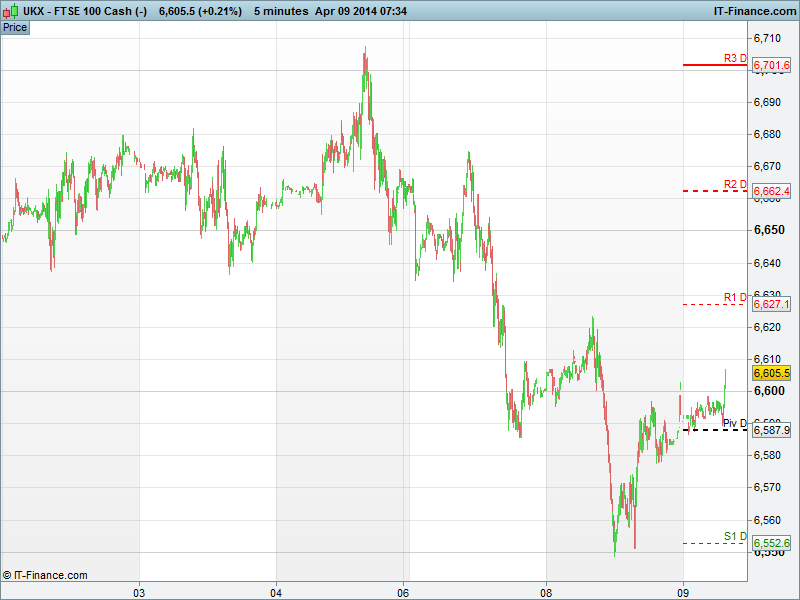Select the R3 D resistance line label

click(735, 58)
